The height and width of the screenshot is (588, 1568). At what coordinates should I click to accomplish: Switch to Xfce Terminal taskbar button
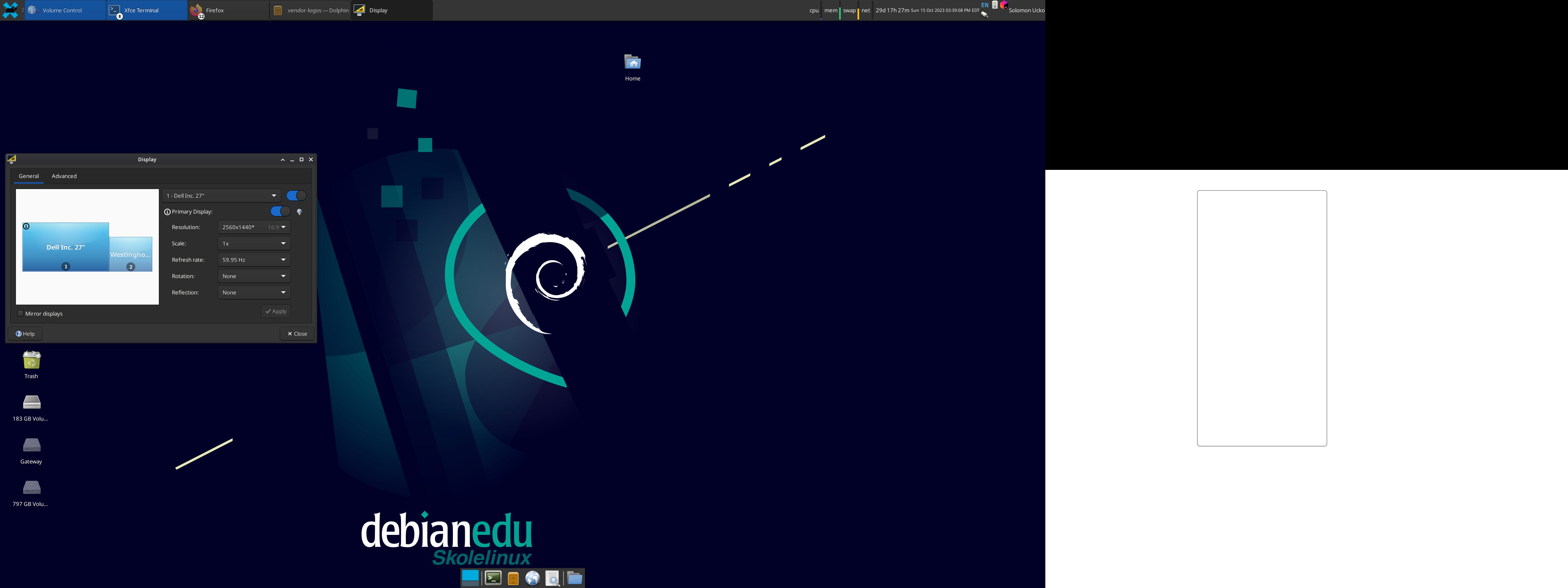[147, 10]
